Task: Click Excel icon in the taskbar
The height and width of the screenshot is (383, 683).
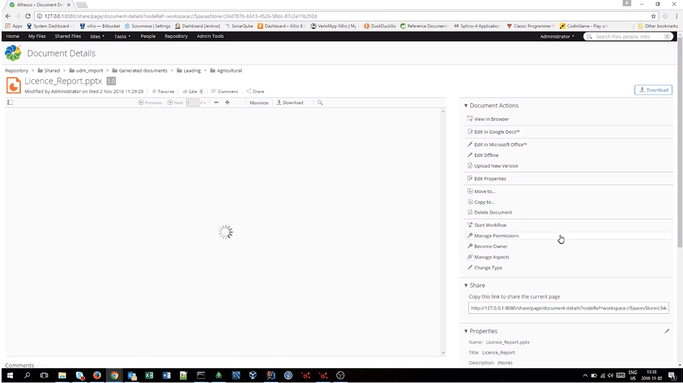Action: click(x=149, y=375)
